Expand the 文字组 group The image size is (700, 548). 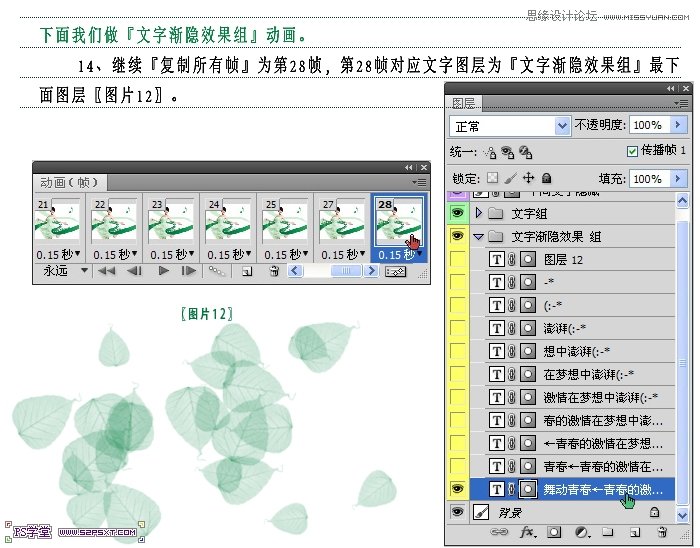(479, 213)
